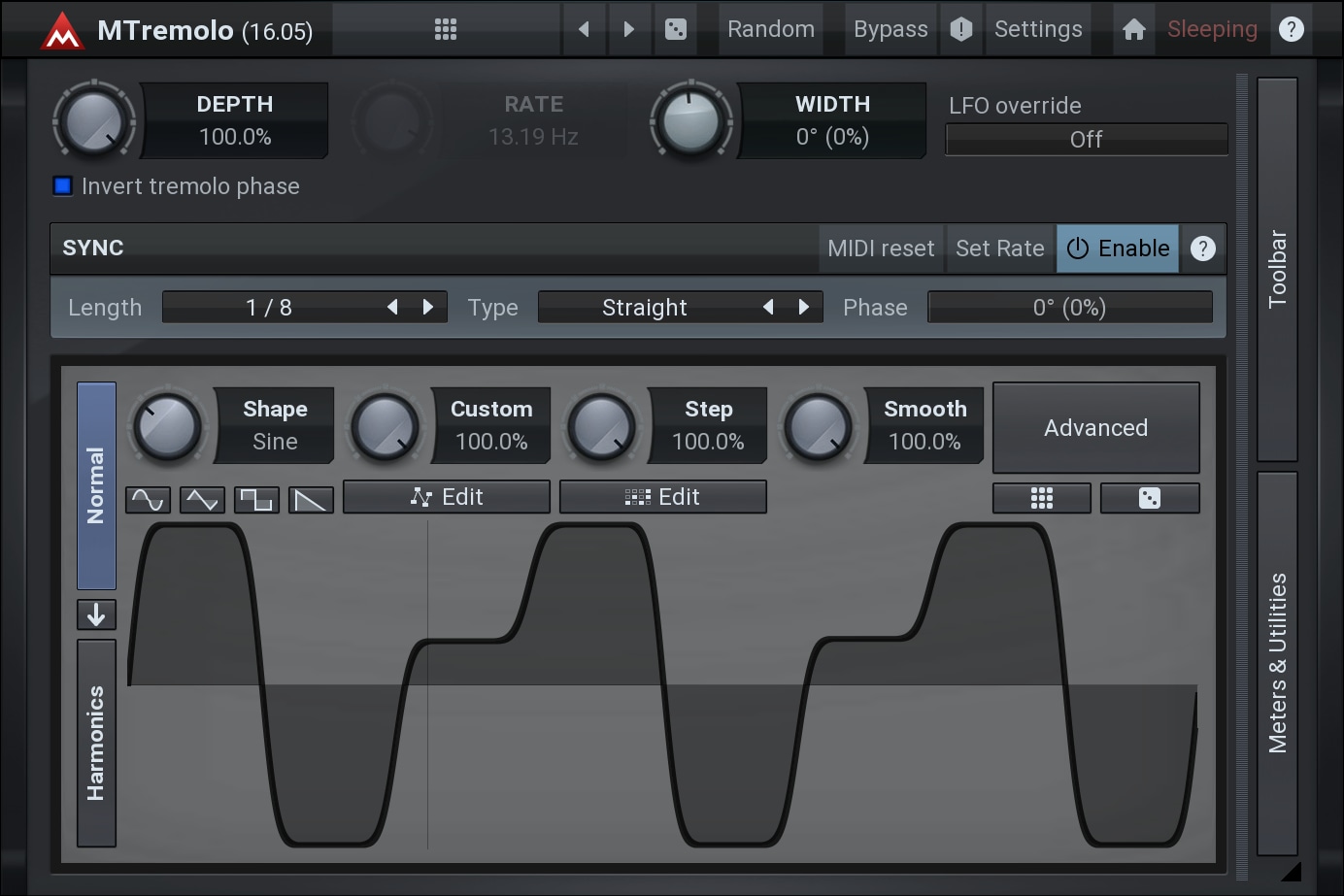This screenshot has width=1344, height=896.
Task: Select next sync Type with right arrow
Action: (804, 307)
